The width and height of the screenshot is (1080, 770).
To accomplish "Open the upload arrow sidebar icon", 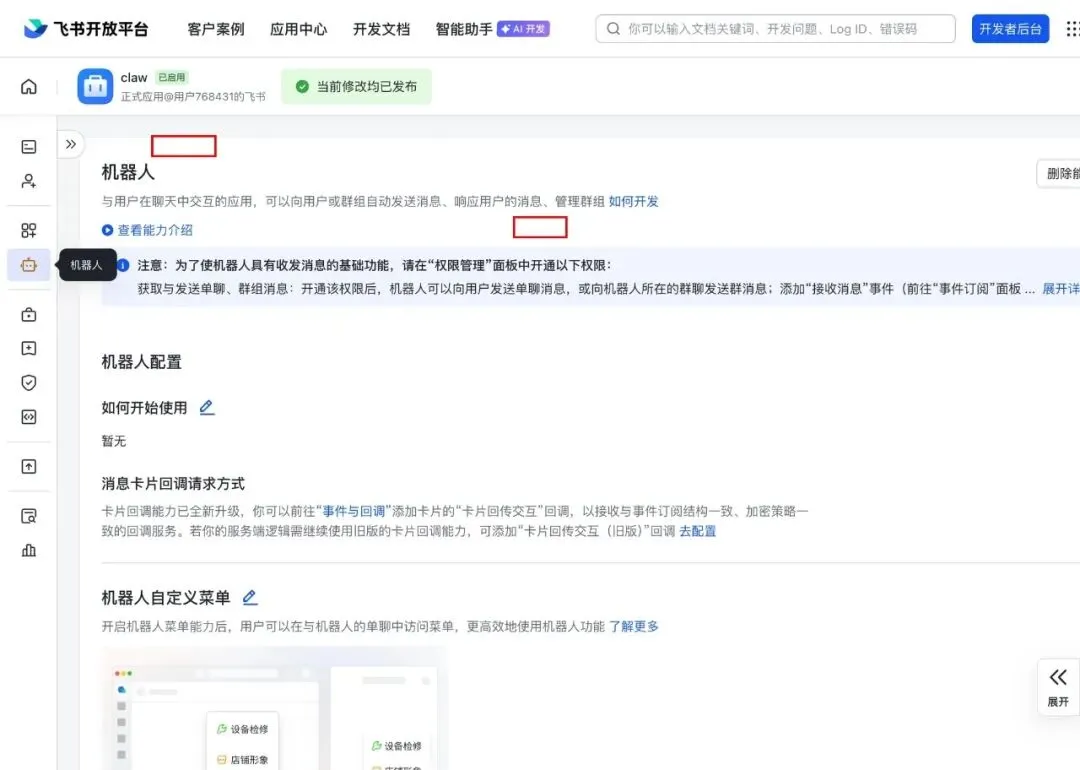I will click(x=29, y=466).
